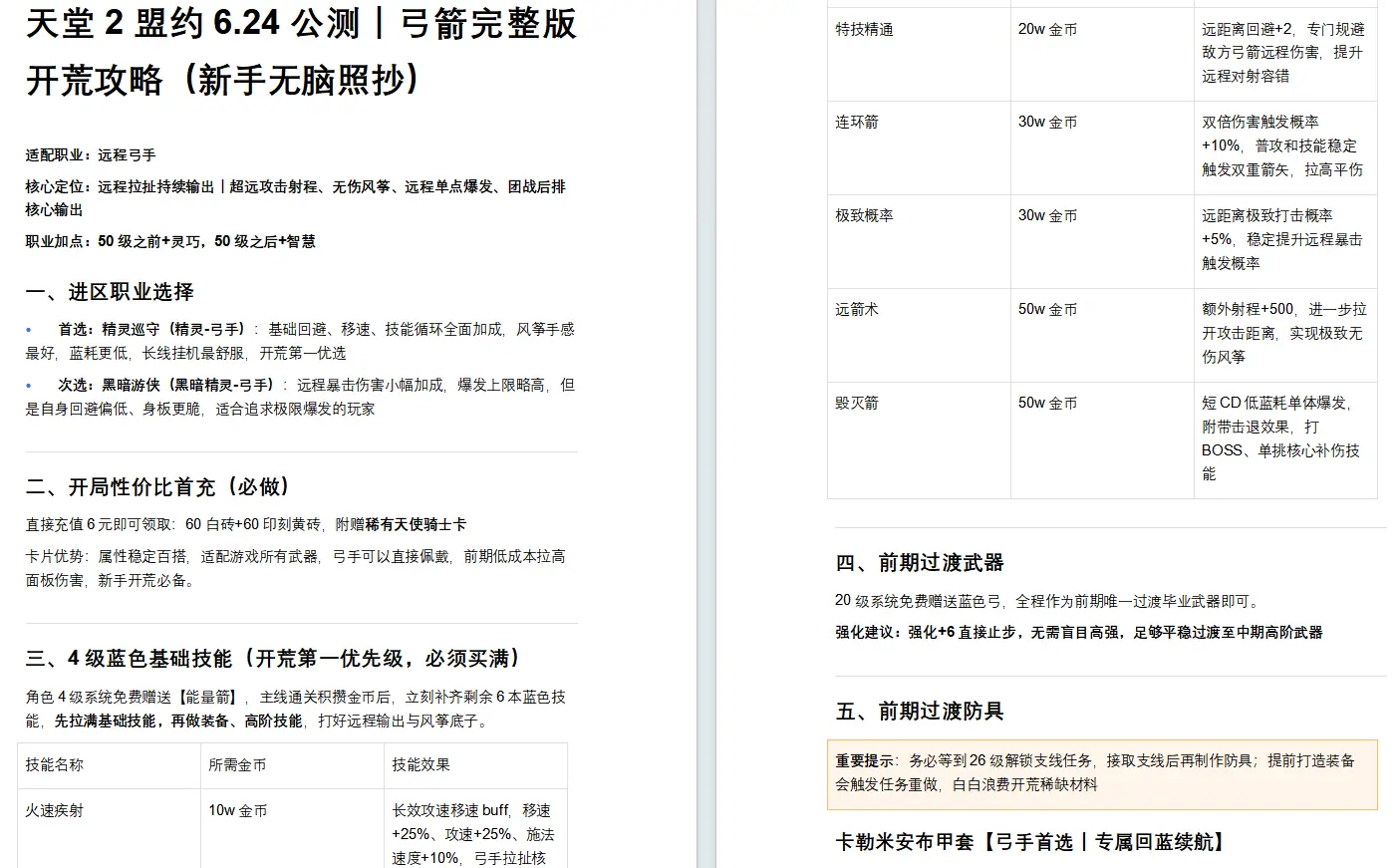Click heading 四、前期过渡武器
Viewport: 1398px width, 868px height.
[x=920, y=563]
